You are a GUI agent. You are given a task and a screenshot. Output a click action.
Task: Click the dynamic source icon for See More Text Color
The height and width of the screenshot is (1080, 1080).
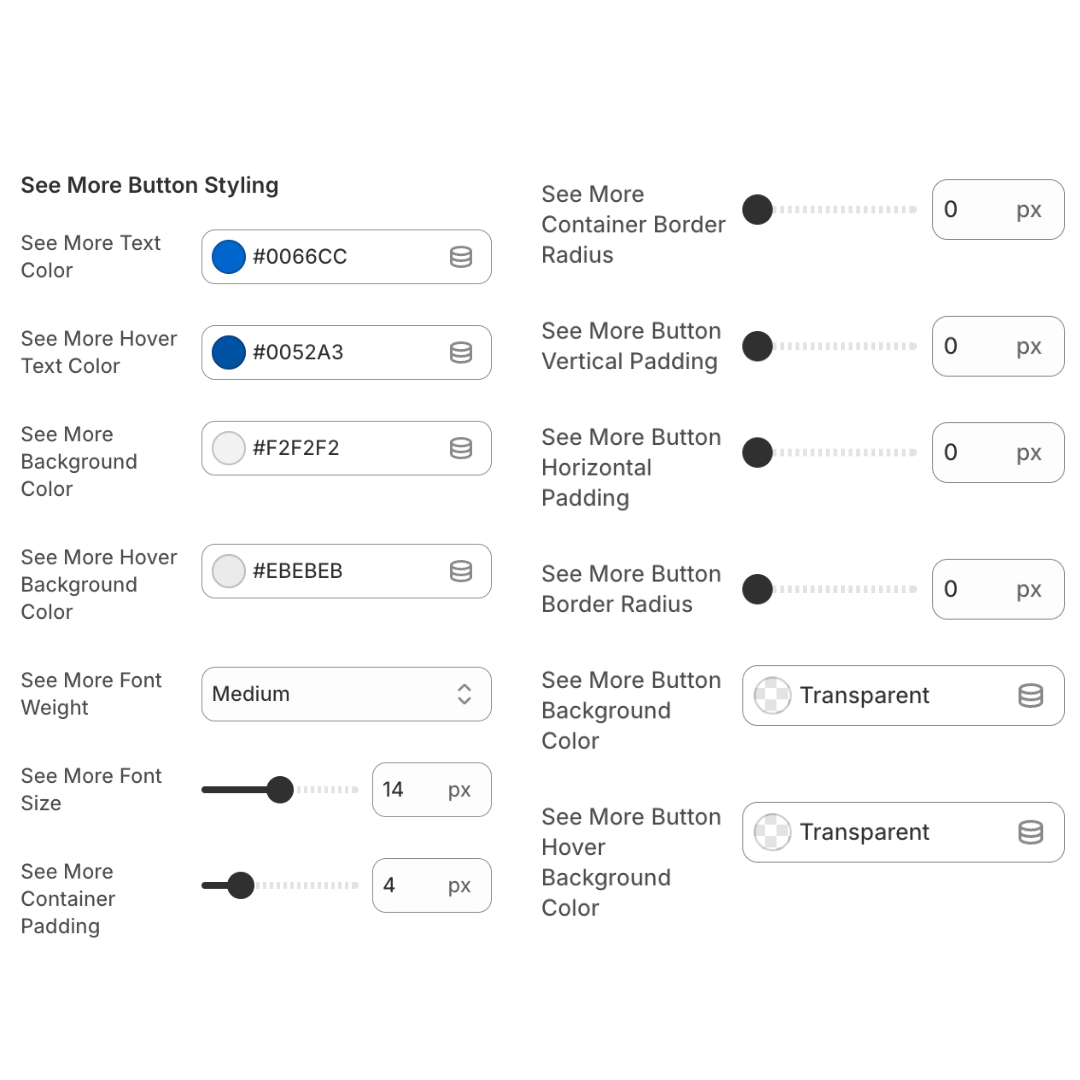[x=461, y=257]
